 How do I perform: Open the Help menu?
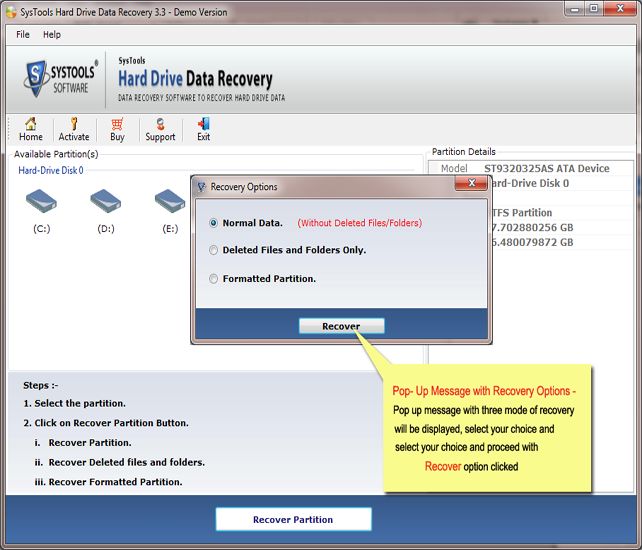point(52,35)
